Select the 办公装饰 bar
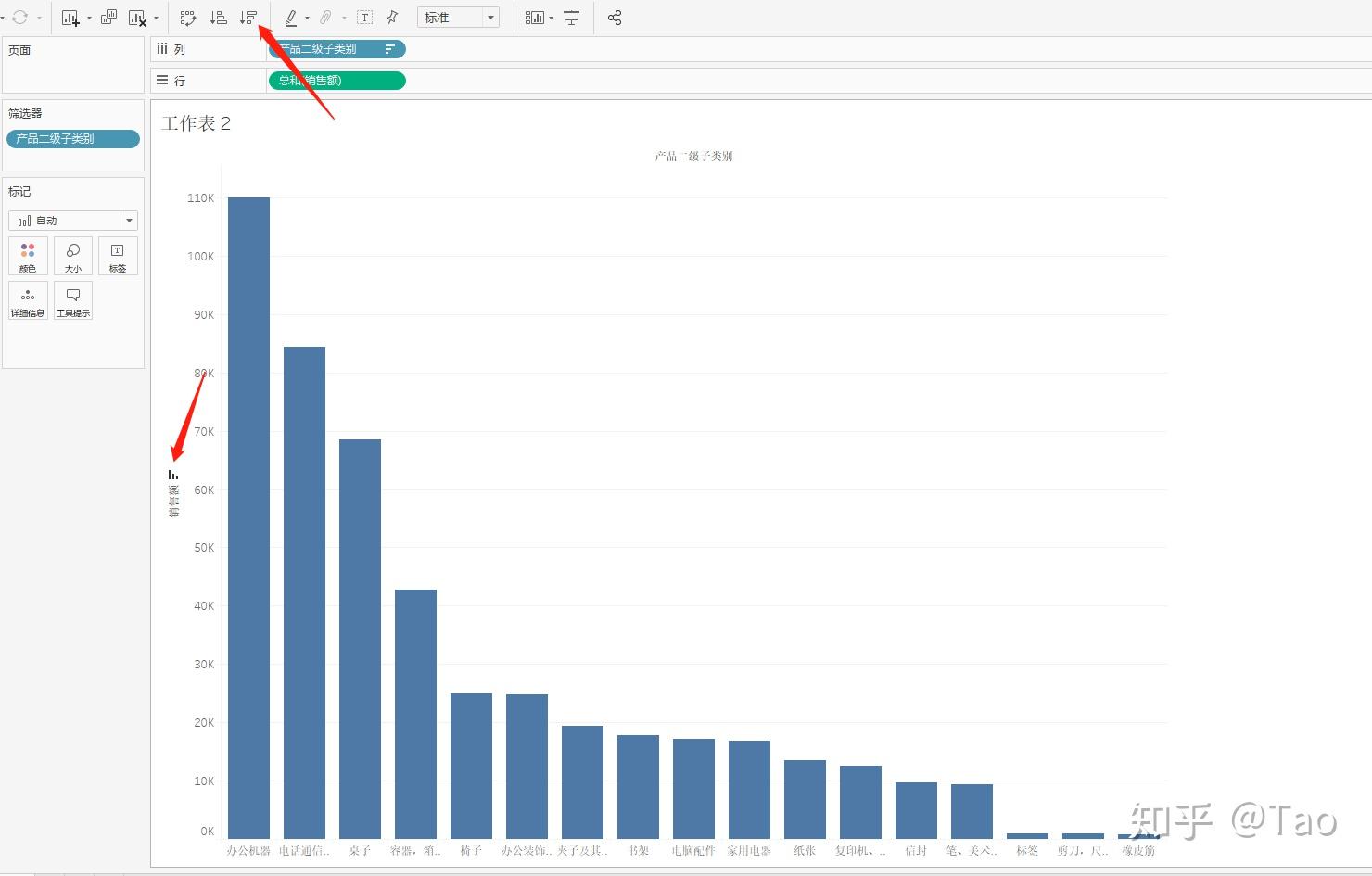Screen dimensions: 1372x876 [527, 767]
